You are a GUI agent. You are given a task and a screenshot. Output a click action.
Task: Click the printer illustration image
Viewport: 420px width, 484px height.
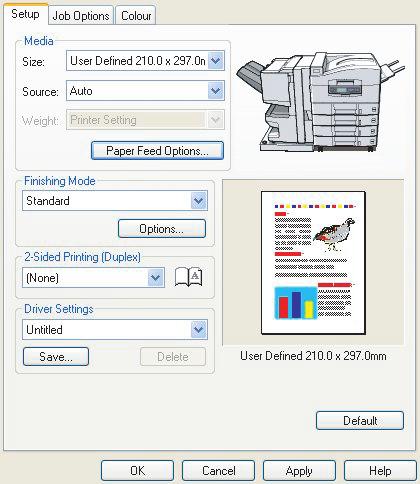(321, 102)
